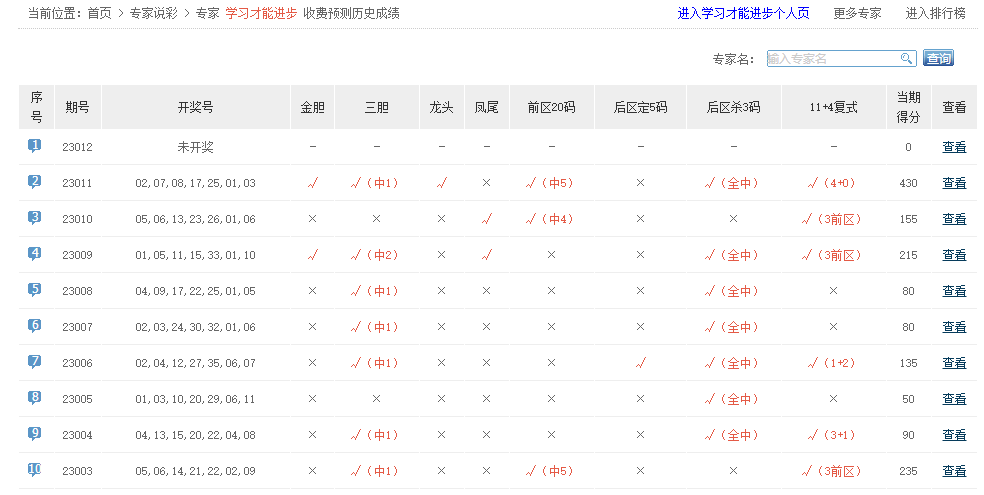
Task: Open 进入学习才能进步个人页 link
Action: 743,13
